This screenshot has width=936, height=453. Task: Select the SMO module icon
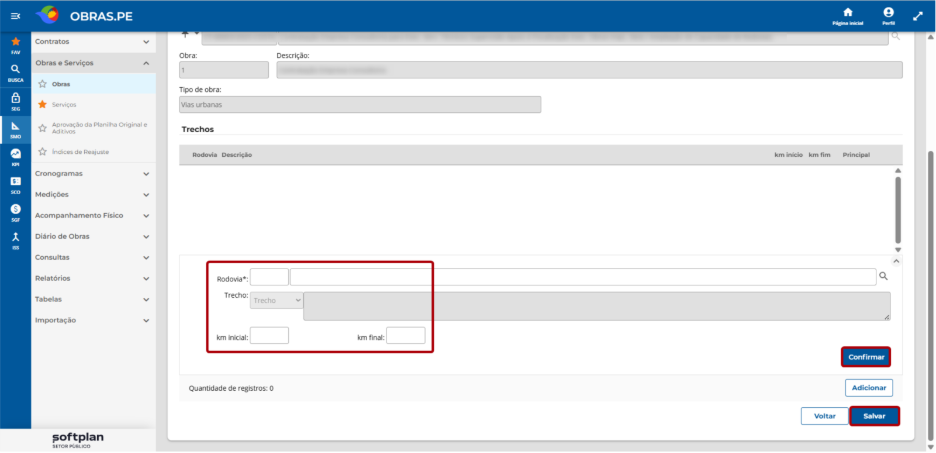[16, 130]
